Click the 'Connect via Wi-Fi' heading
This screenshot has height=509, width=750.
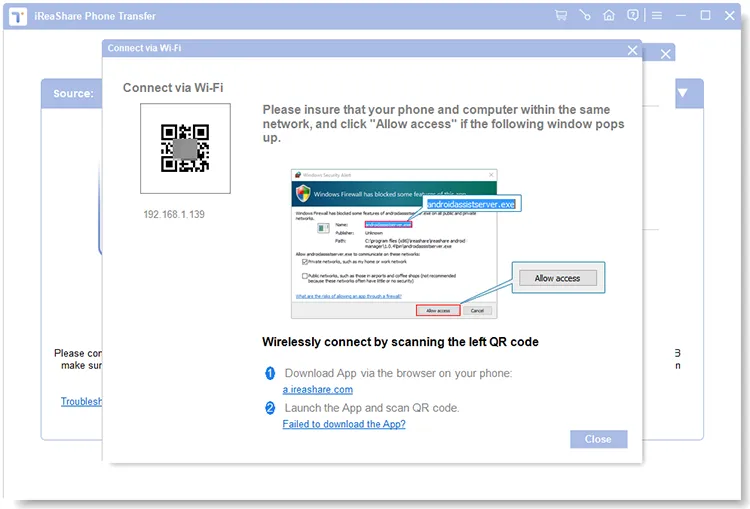pos(173,88)
